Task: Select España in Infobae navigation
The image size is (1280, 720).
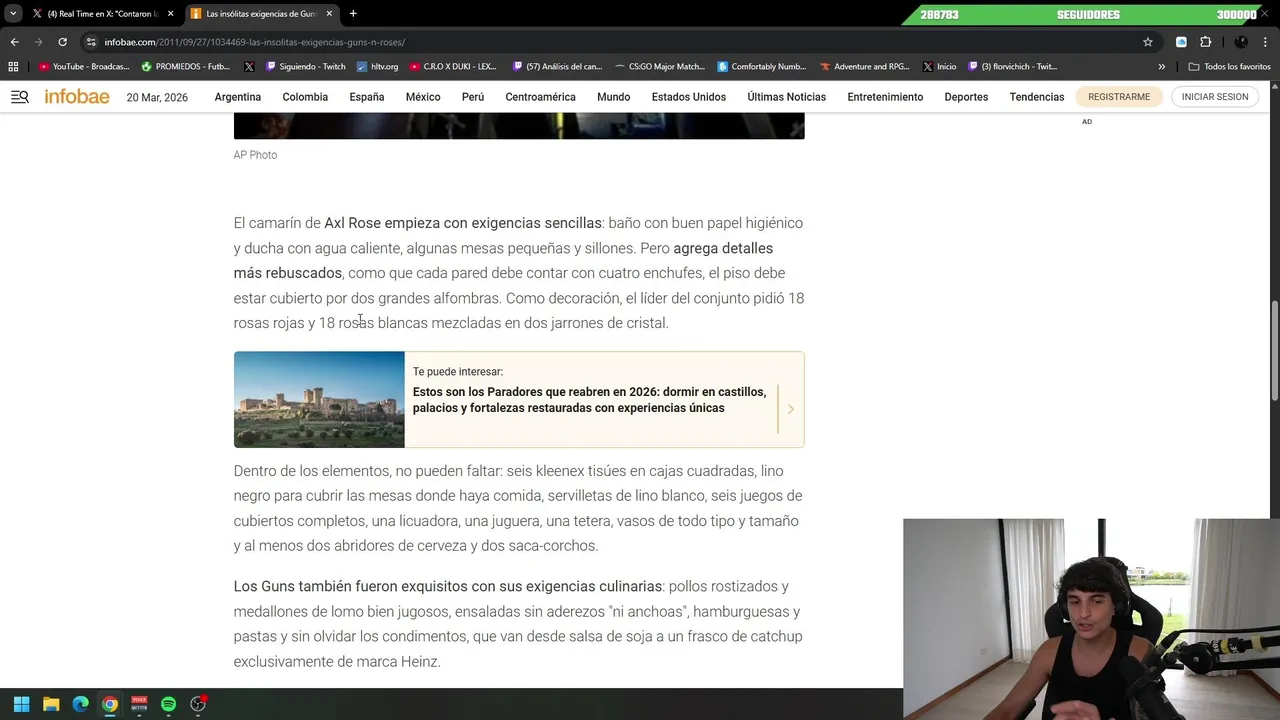Action: point(367,97)
